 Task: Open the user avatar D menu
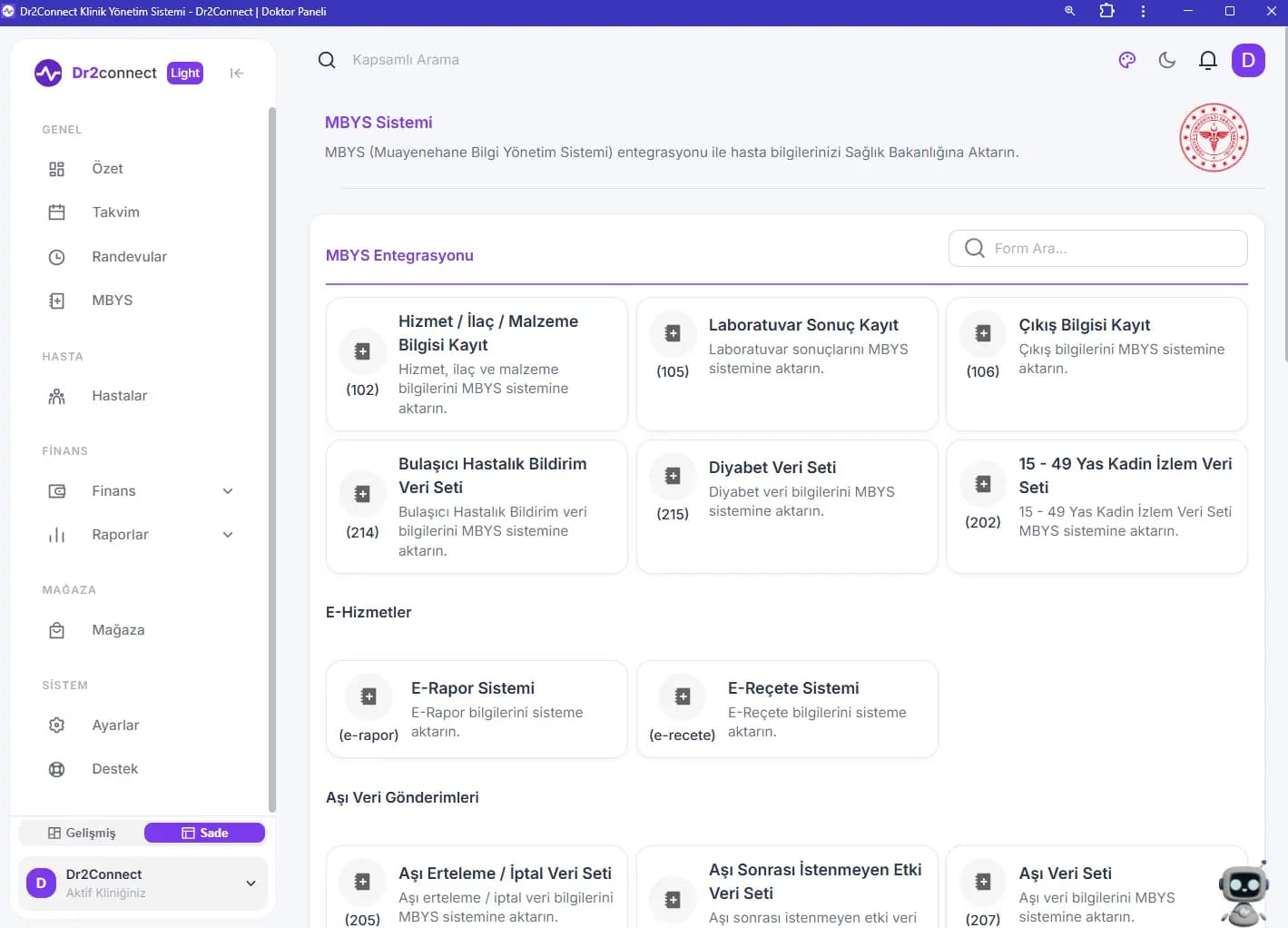point(1248,60)
